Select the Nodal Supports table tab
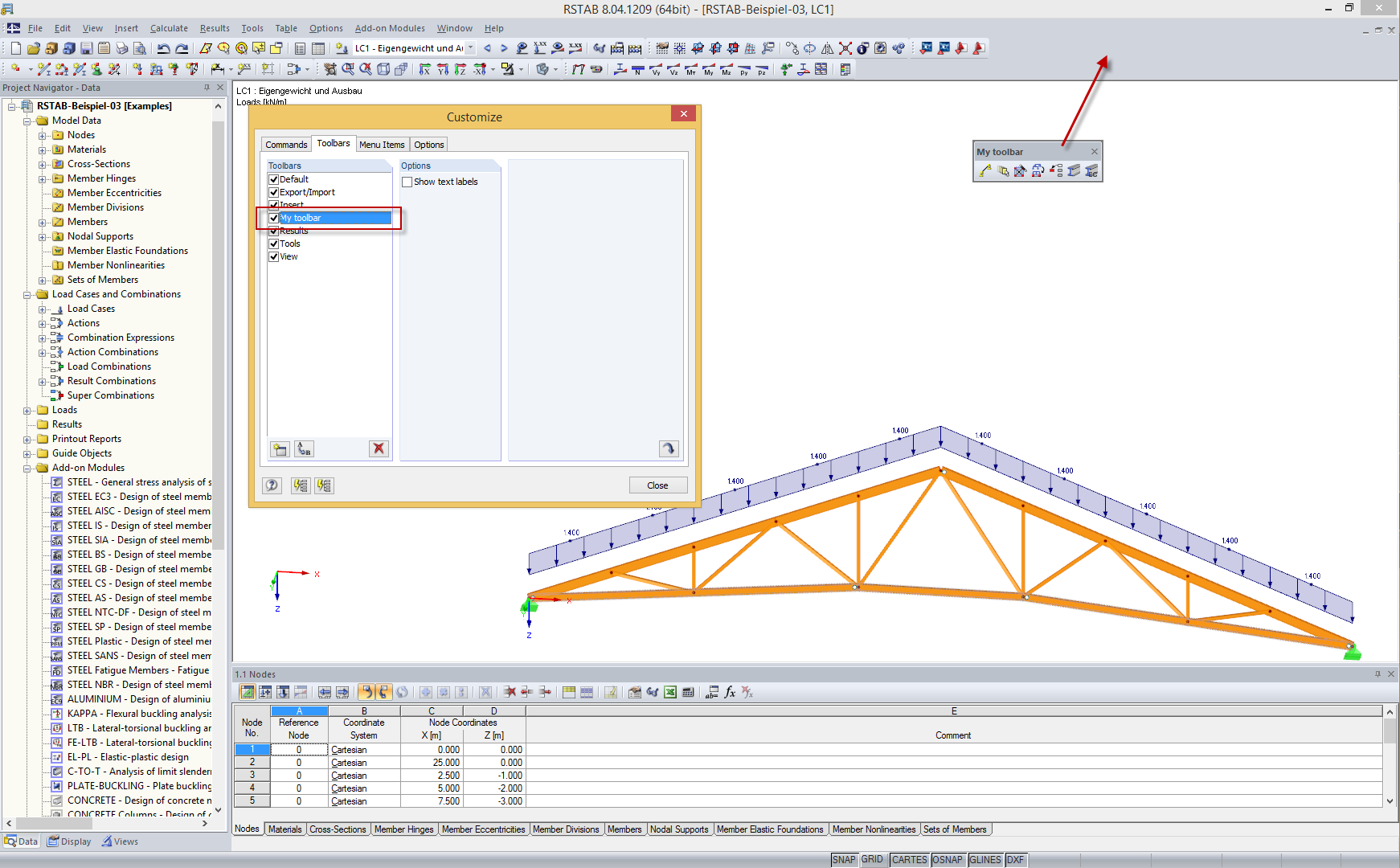 (x=679, y=829)
